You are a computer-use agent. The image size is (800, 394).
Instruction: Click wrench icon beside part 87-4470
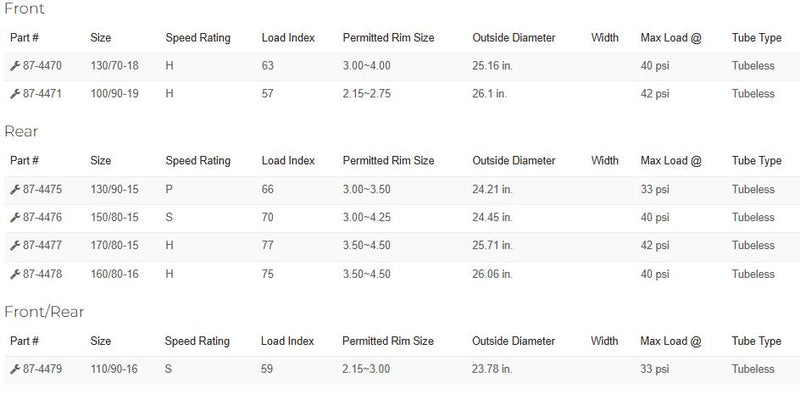(x=15, y=66)
